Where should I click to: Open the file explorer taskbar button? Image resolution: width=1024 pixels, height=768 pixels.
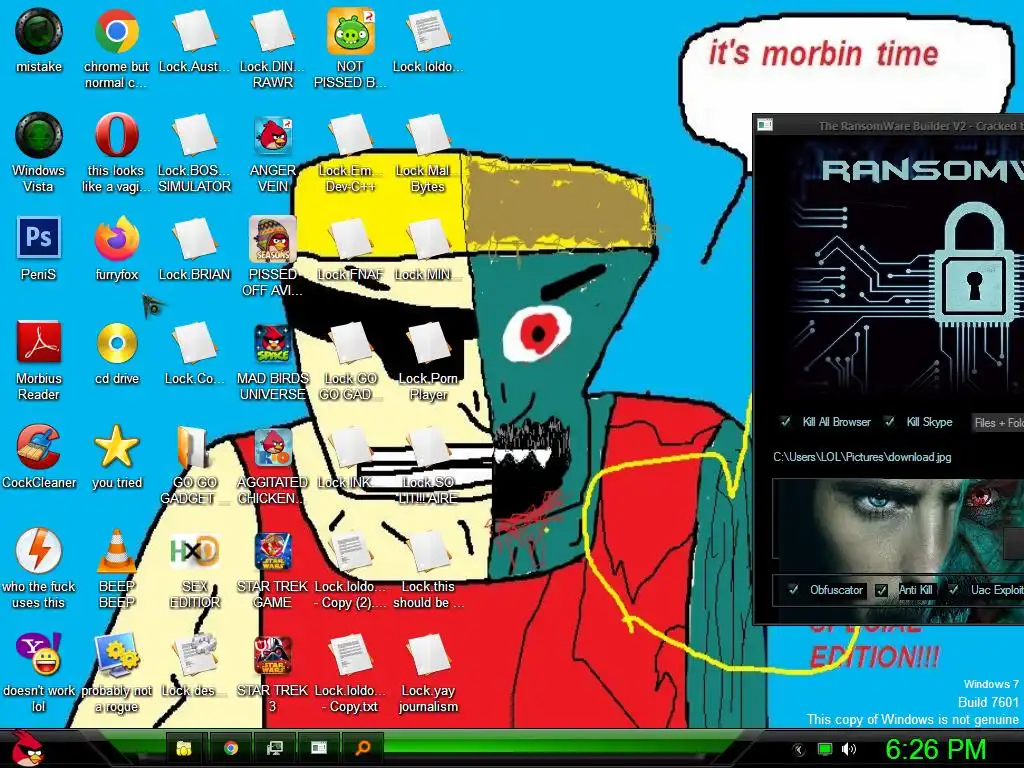185,748
